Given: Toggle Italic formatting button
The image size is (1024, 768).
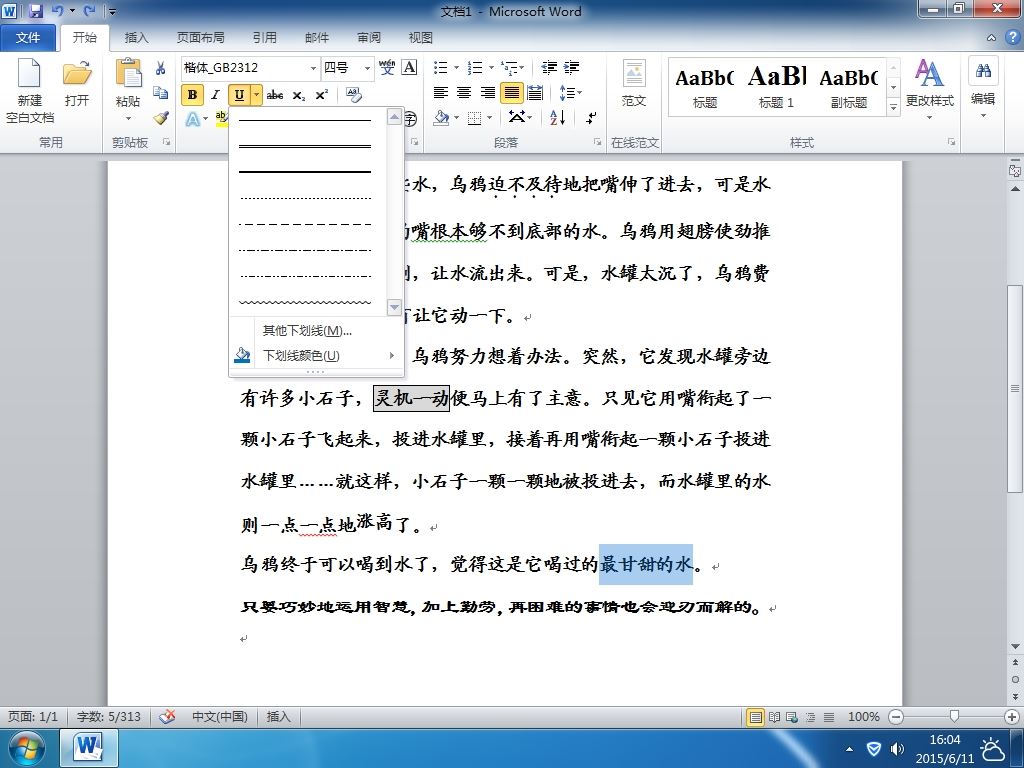Looking at the screenshot, I should point(215,95).
